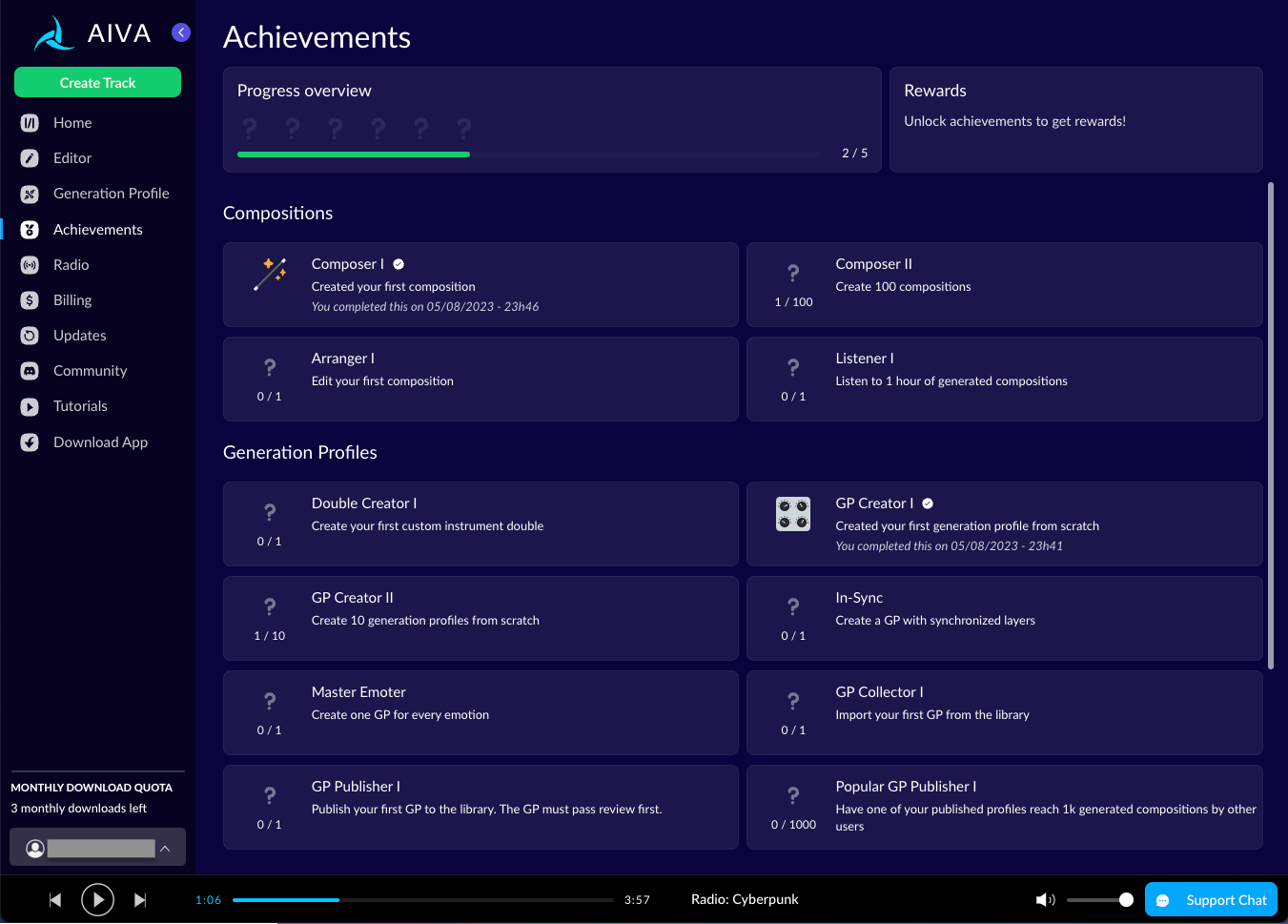Go back to the previous track
This screenshot has height=924, width=1288.
tap(55, 899)
